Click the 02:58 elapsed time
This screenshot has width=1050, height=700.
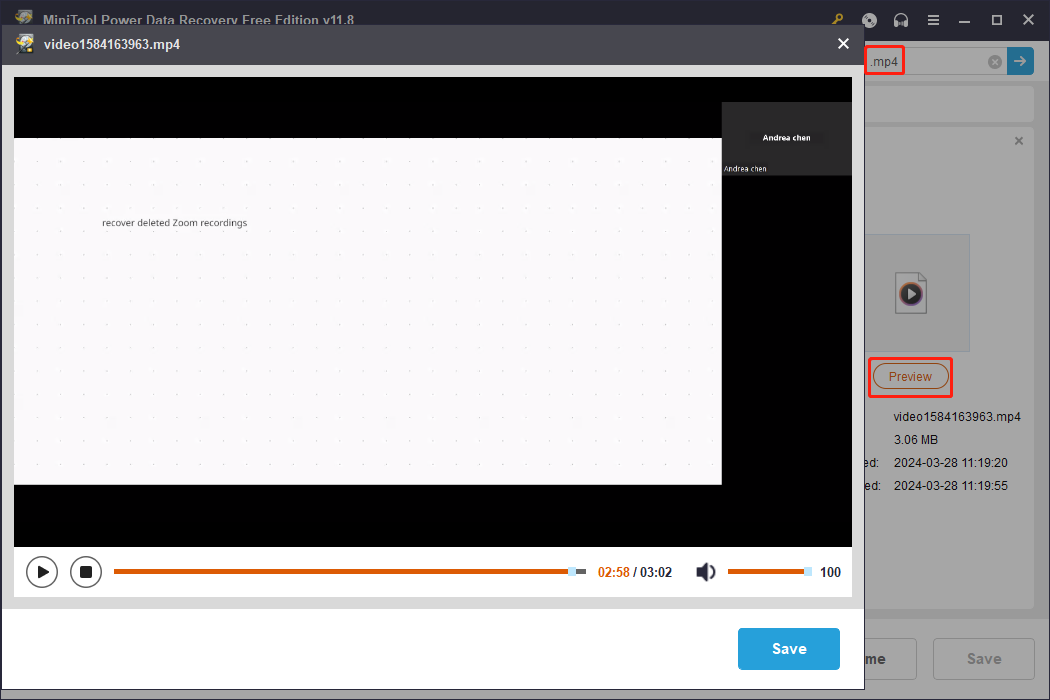pos(613,572)
